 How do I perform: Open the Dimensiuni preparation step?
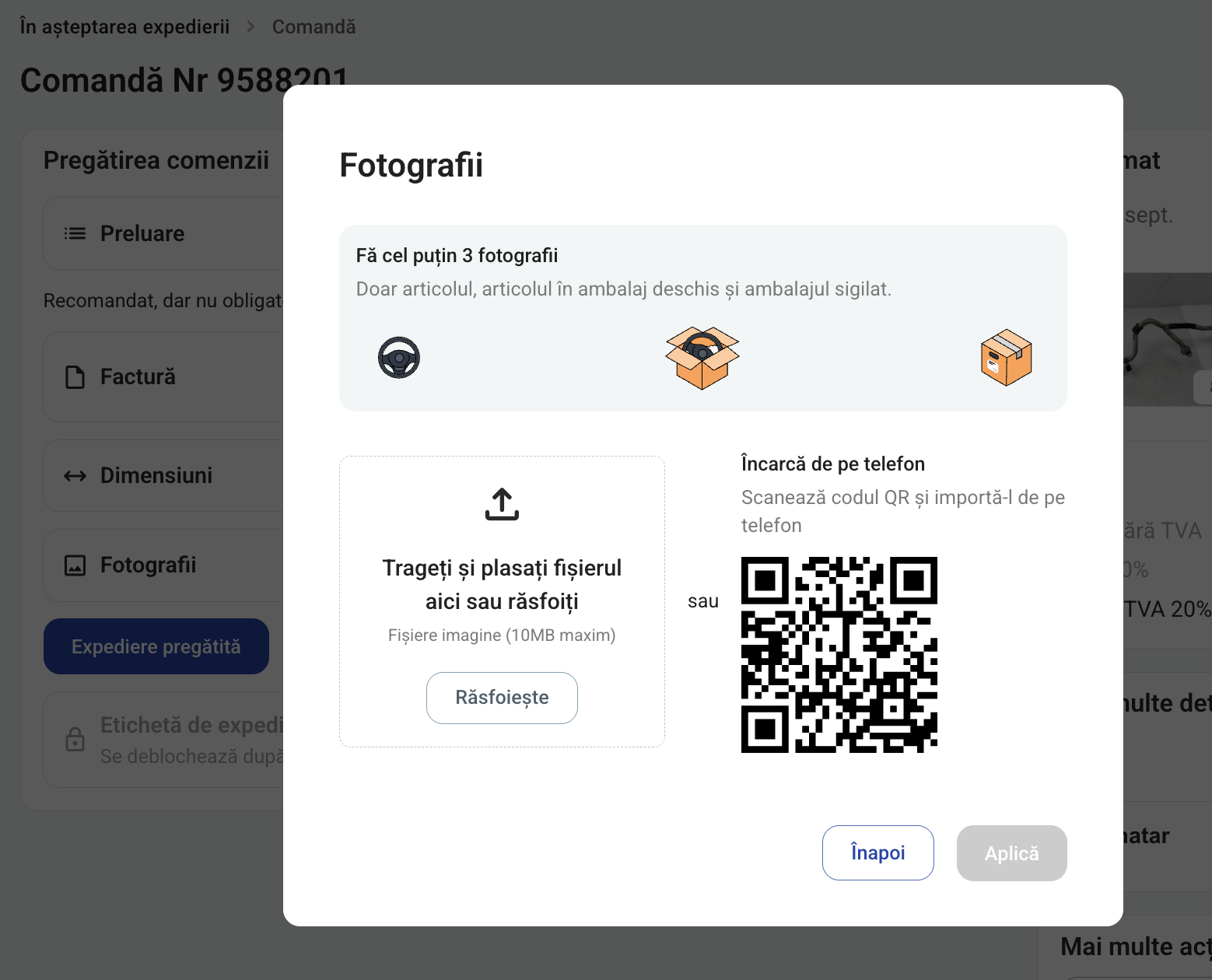[x=164, y=475]
